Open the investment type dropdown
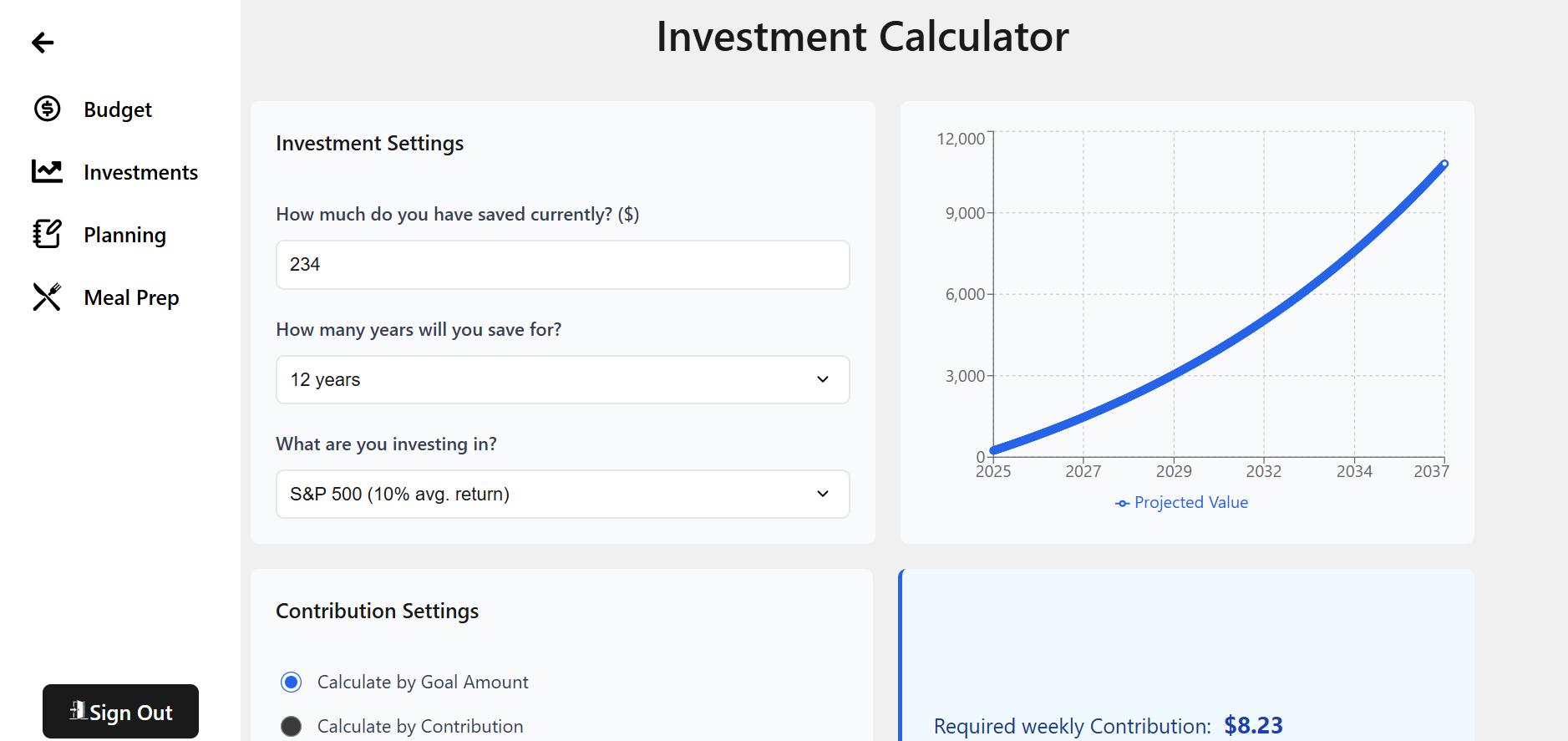1568x741 pixels. pyautogui.click(x=562, y=495)
